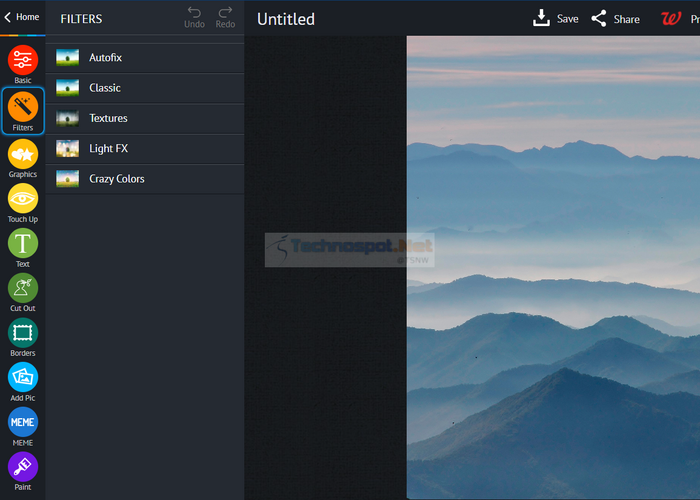This screenshot has height=500, width=700.
Task: Open the Light FX filter category
Action: [145, 149]
